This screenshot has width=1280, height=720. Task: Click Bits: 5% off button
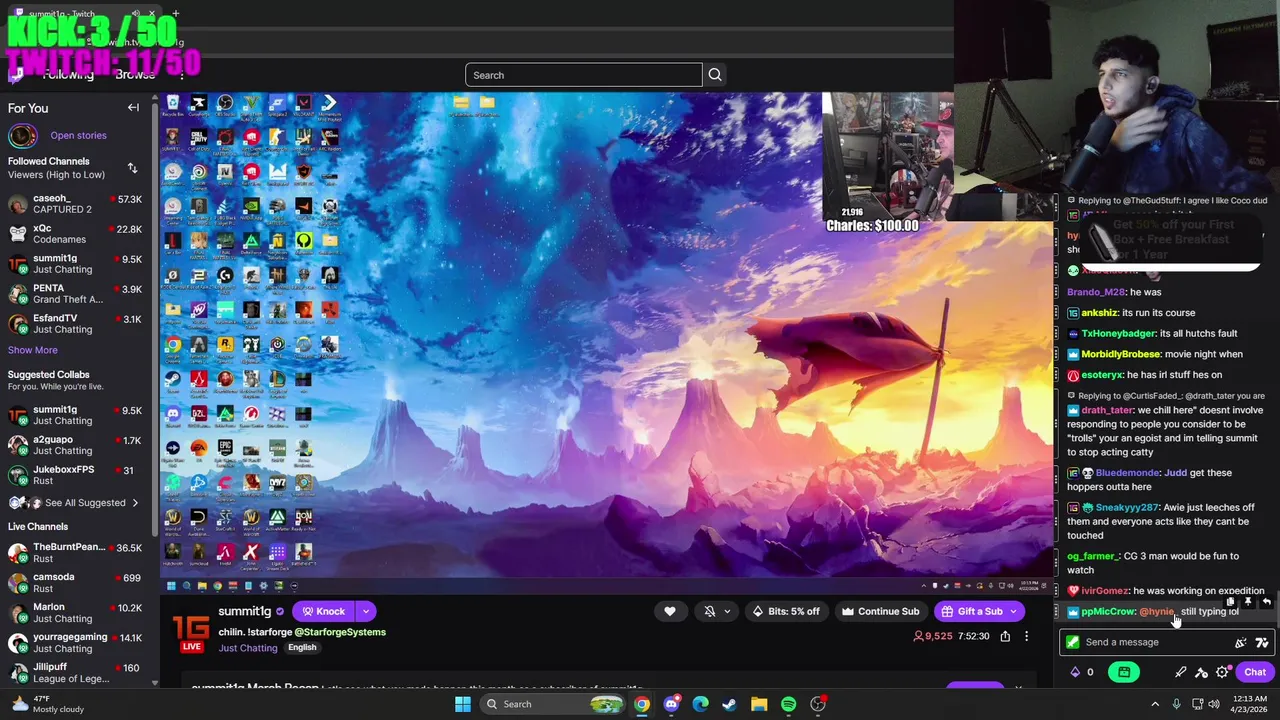point(786,611)
